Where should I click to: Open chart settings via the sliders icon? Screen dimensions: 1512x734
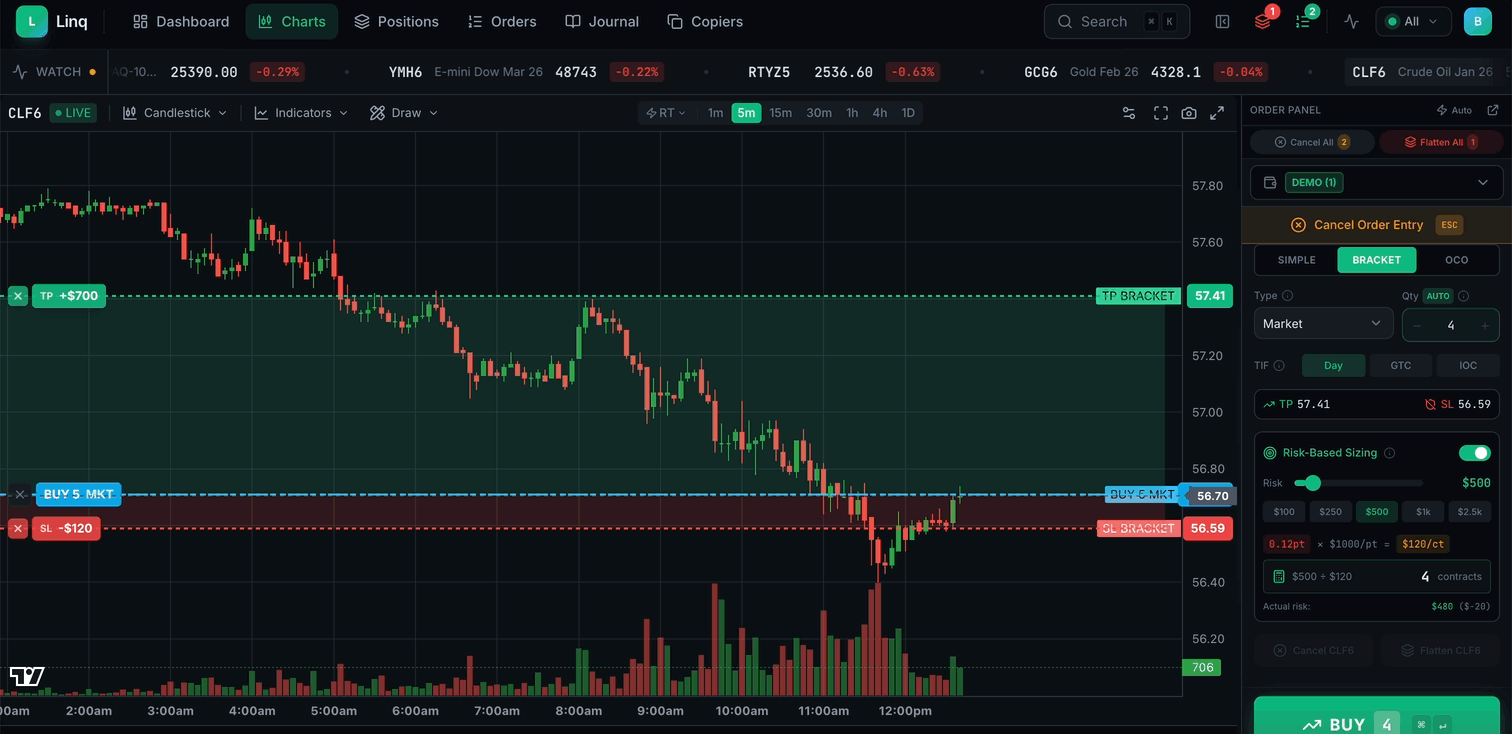[1129, 112]
